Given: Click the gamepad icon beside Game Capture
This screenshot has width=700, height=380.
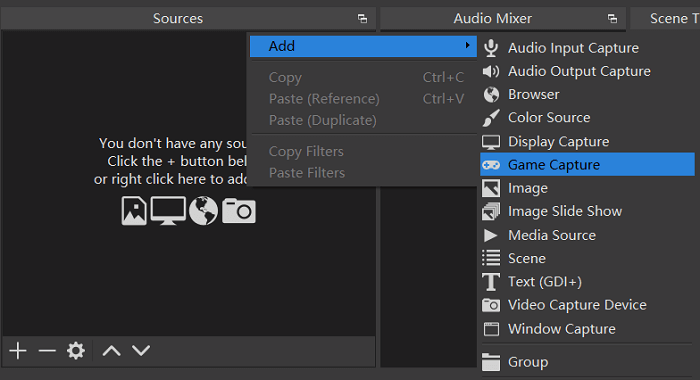Looking at the screenshot, I should tap(491, 165).
